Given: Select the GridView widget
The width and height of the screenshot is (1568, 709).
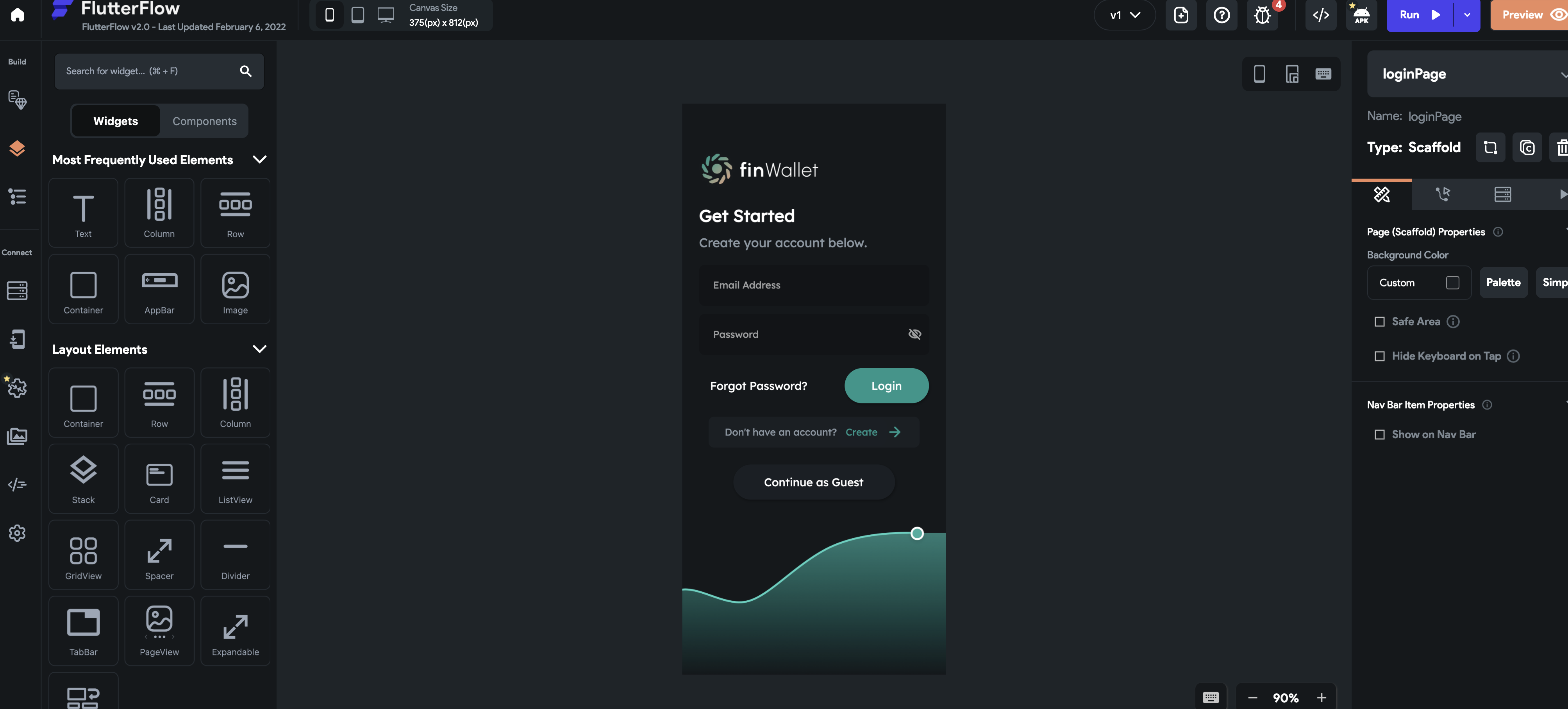Looking at the screenshot, I should click(83, 555).
